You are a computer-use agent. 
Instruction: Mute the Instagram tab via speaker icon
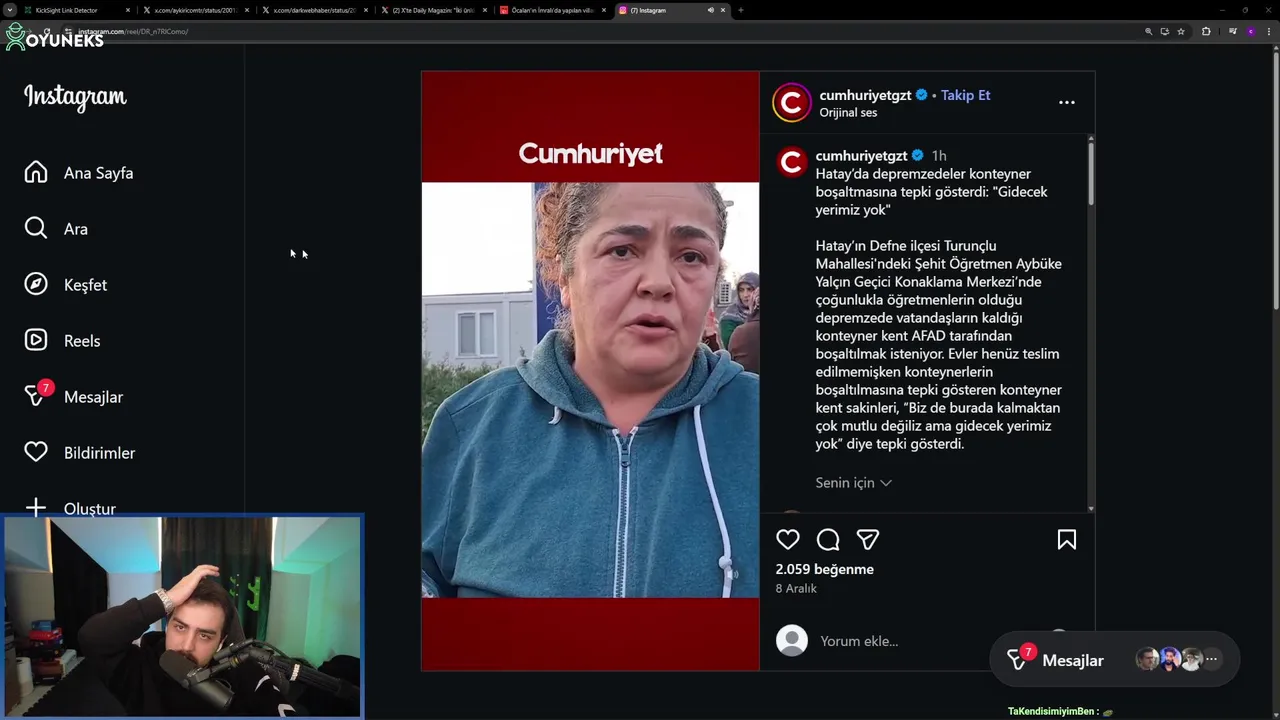click(710, 10)
